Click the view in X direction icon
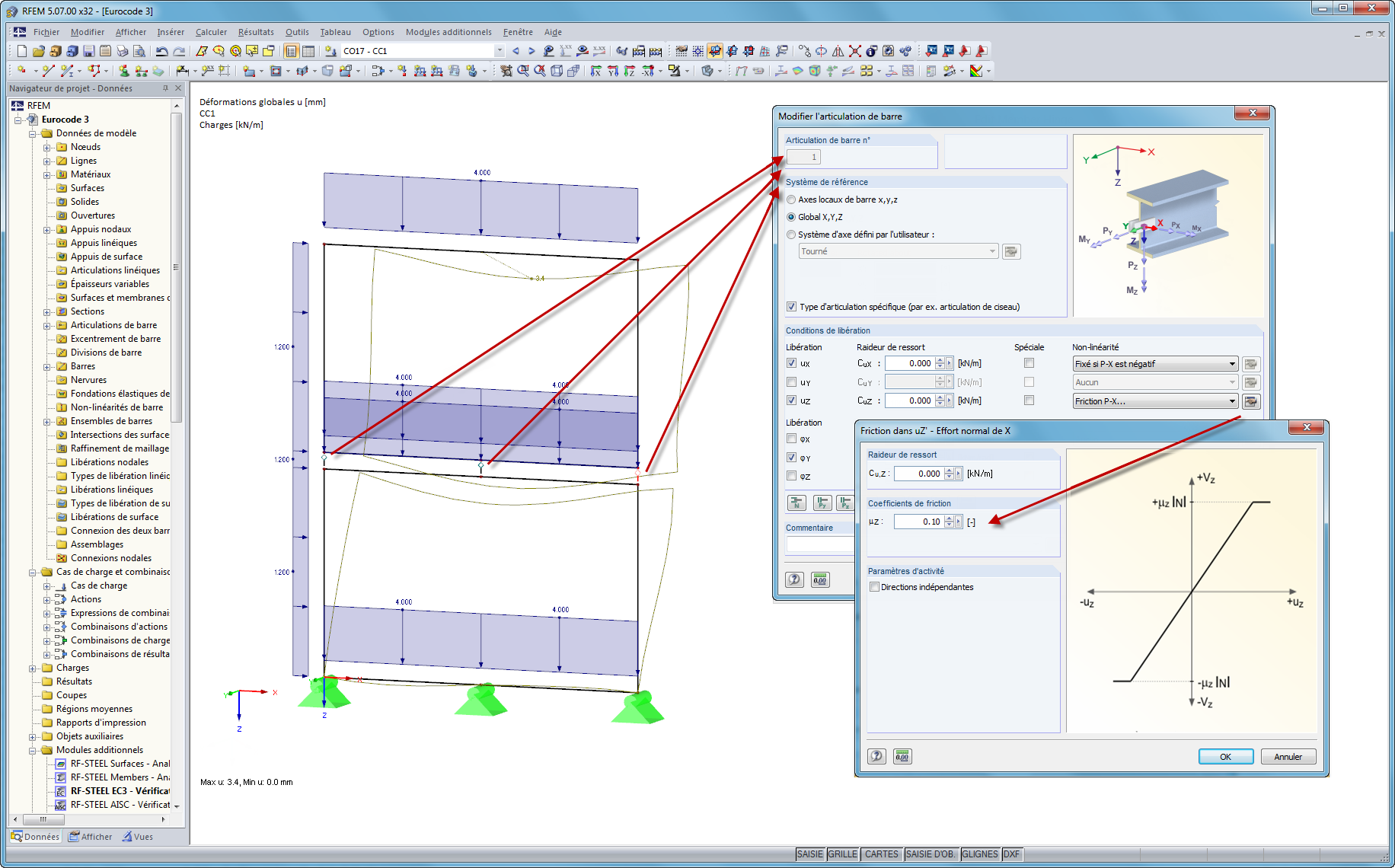 pyautogui.click(x=596, y=71)
